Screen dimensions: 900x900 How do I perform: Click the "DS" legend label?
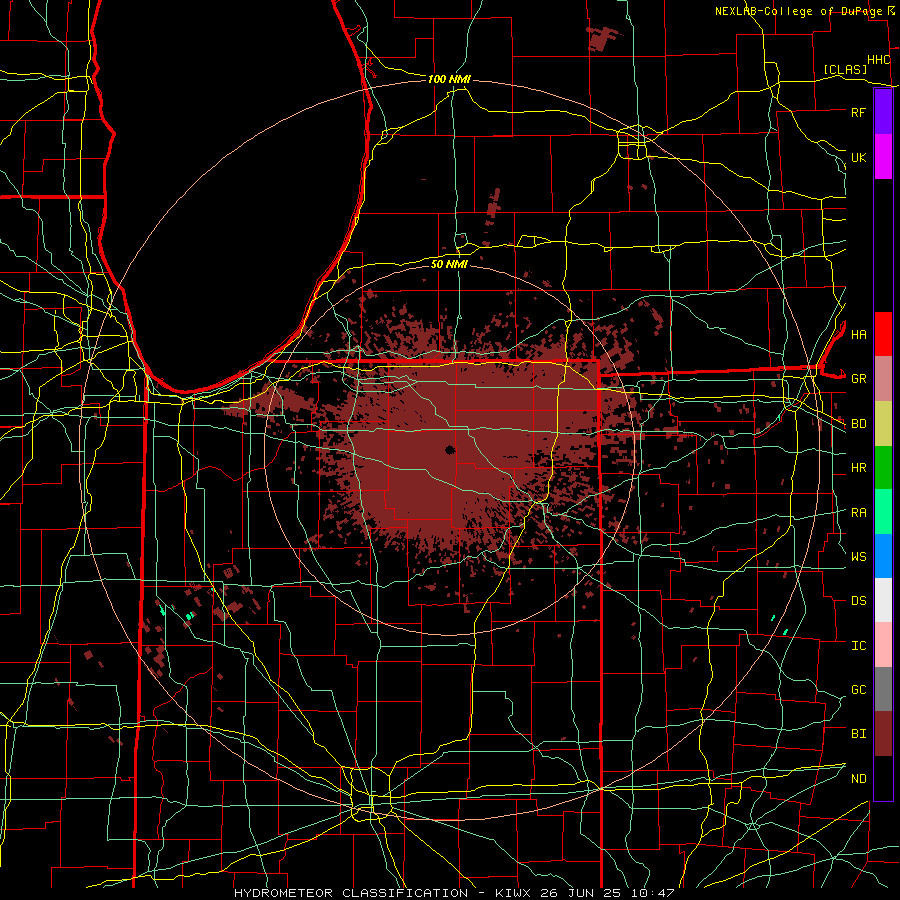pyautogui.click(x=858, y=601)
